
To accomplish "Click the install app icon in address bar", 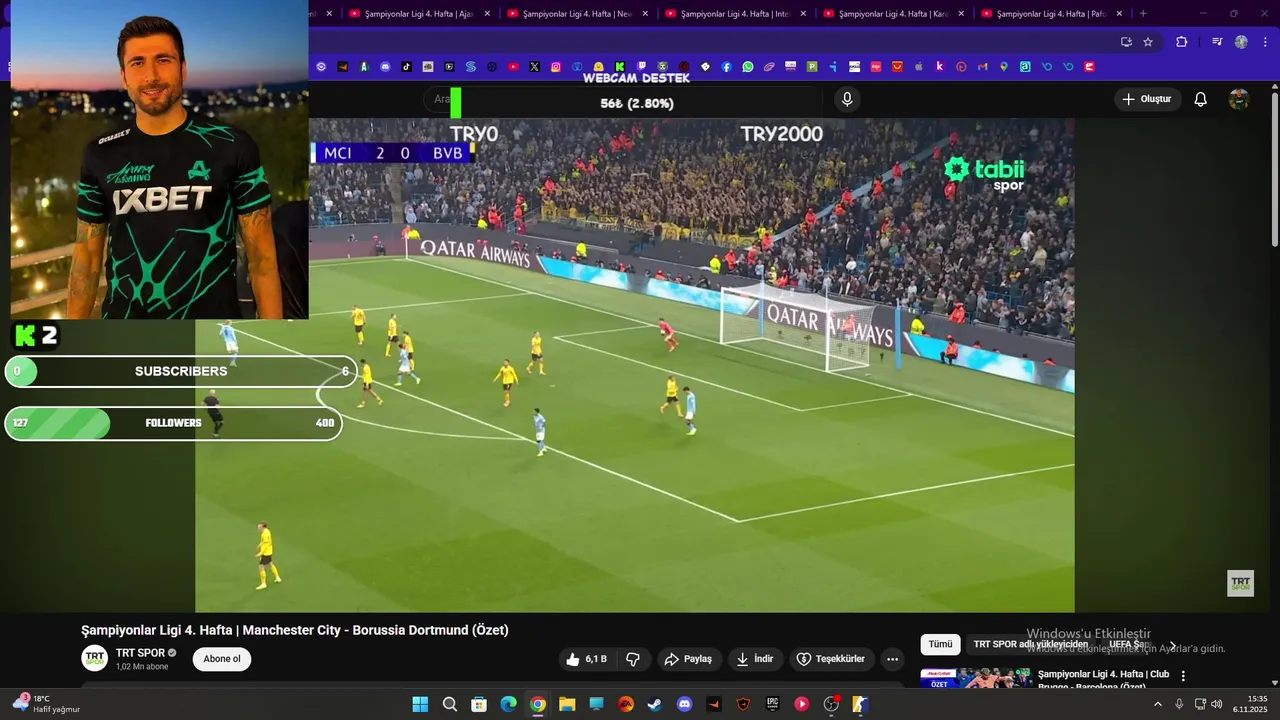I will [1126, 42].
